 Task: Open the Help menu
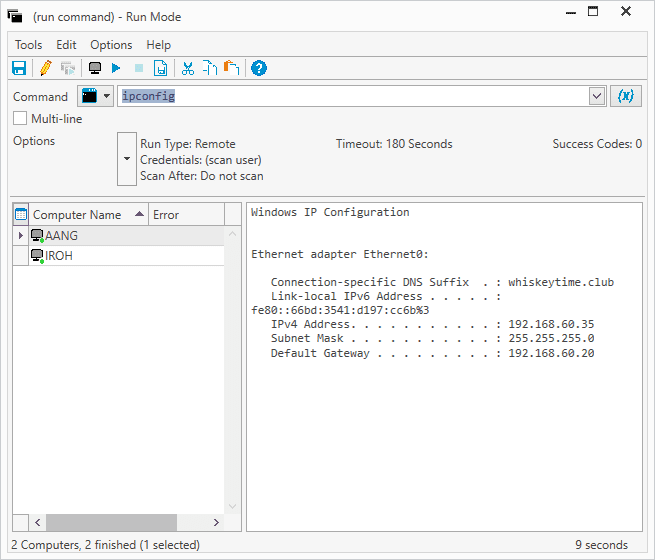point(158,45)
